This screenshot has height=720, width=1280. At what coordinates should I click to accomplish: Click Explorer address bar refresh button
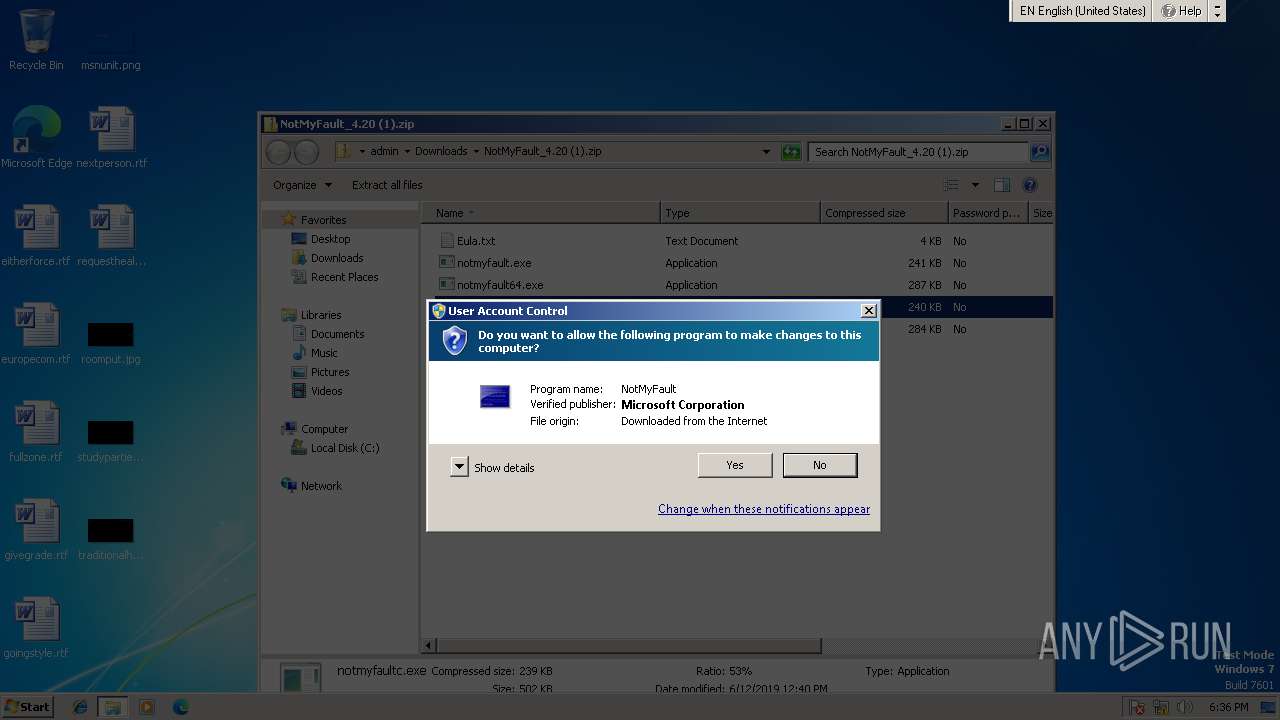tap(791, 152)
